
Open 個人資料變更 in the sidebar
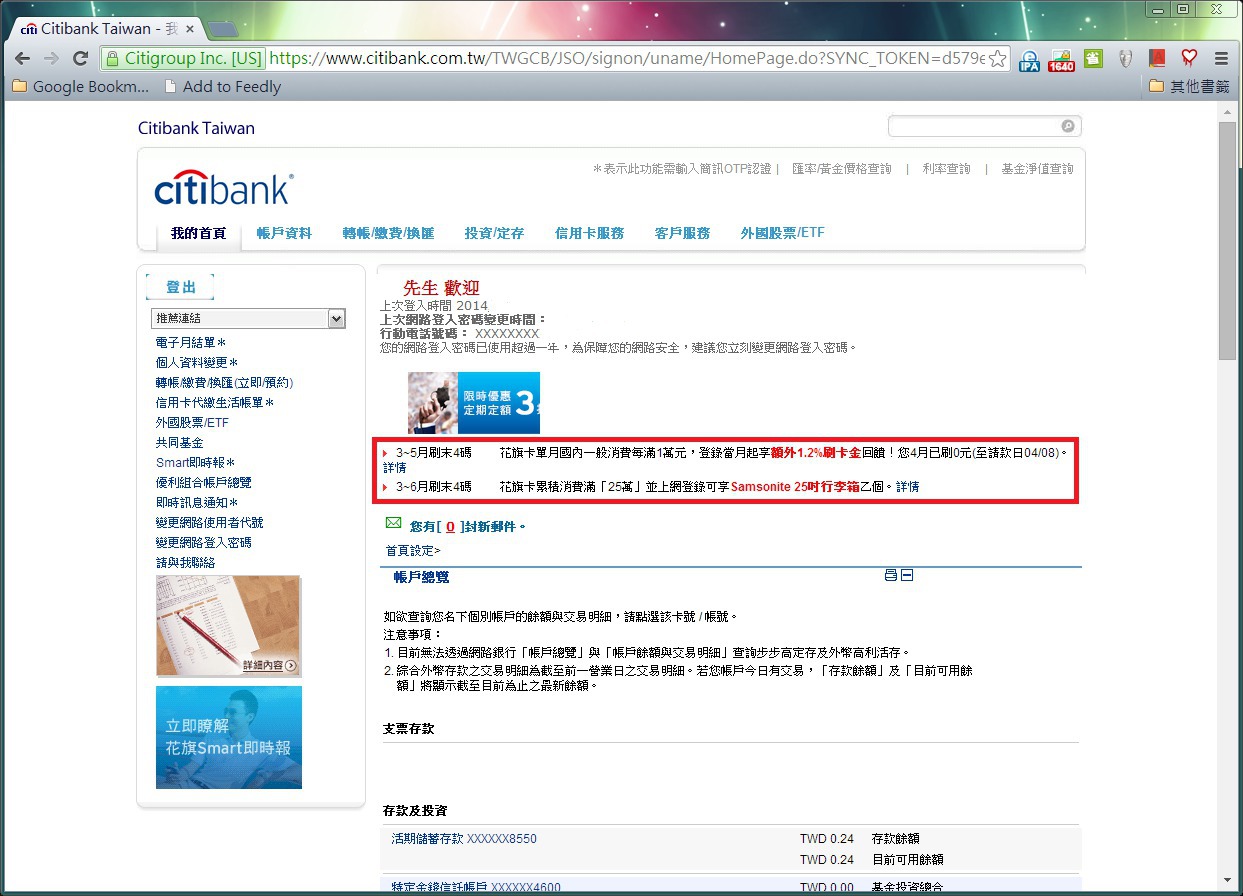[x=196, y=363]
